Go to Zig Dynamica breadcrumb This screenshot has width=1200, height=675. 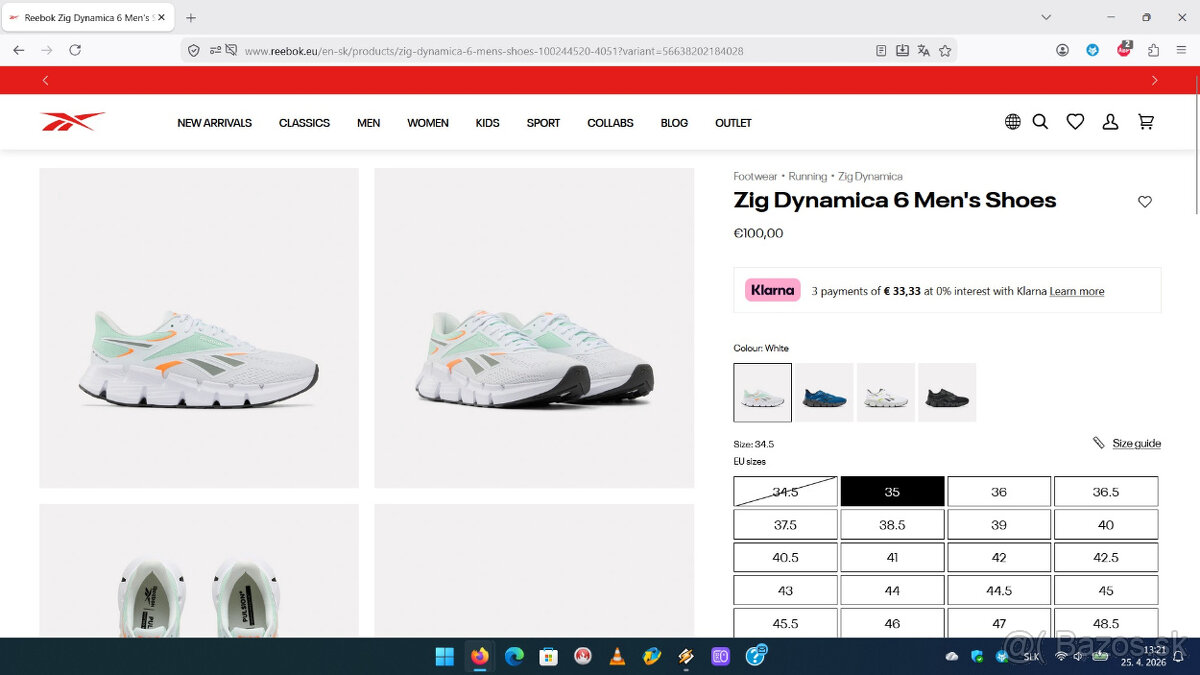pyautogui.click(x=870, y=176)
